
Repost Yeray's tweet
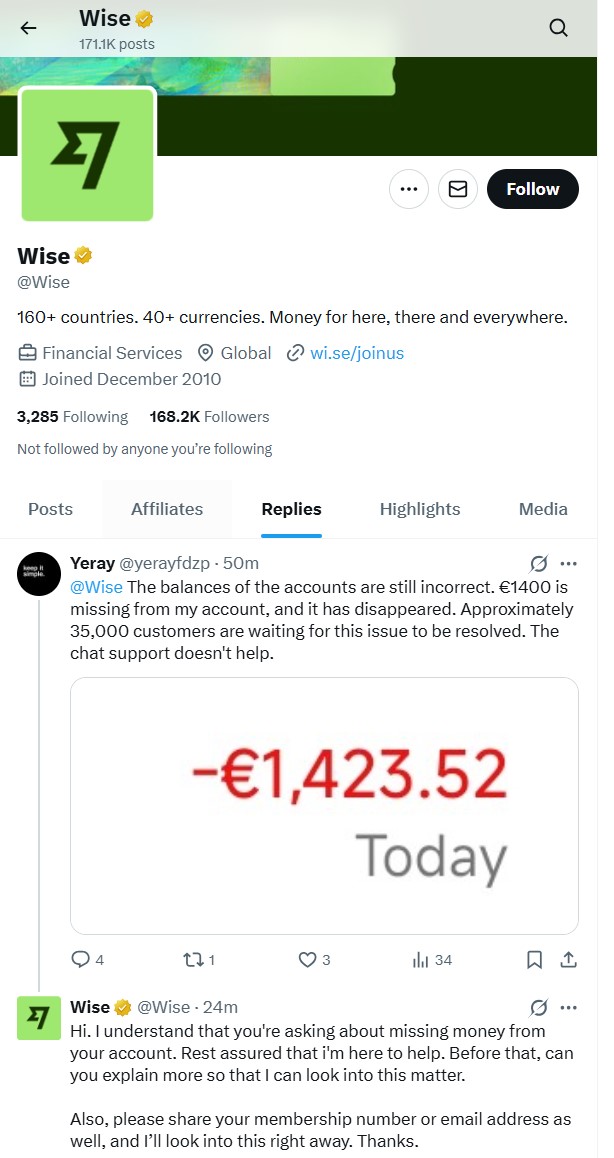[198, 959]
